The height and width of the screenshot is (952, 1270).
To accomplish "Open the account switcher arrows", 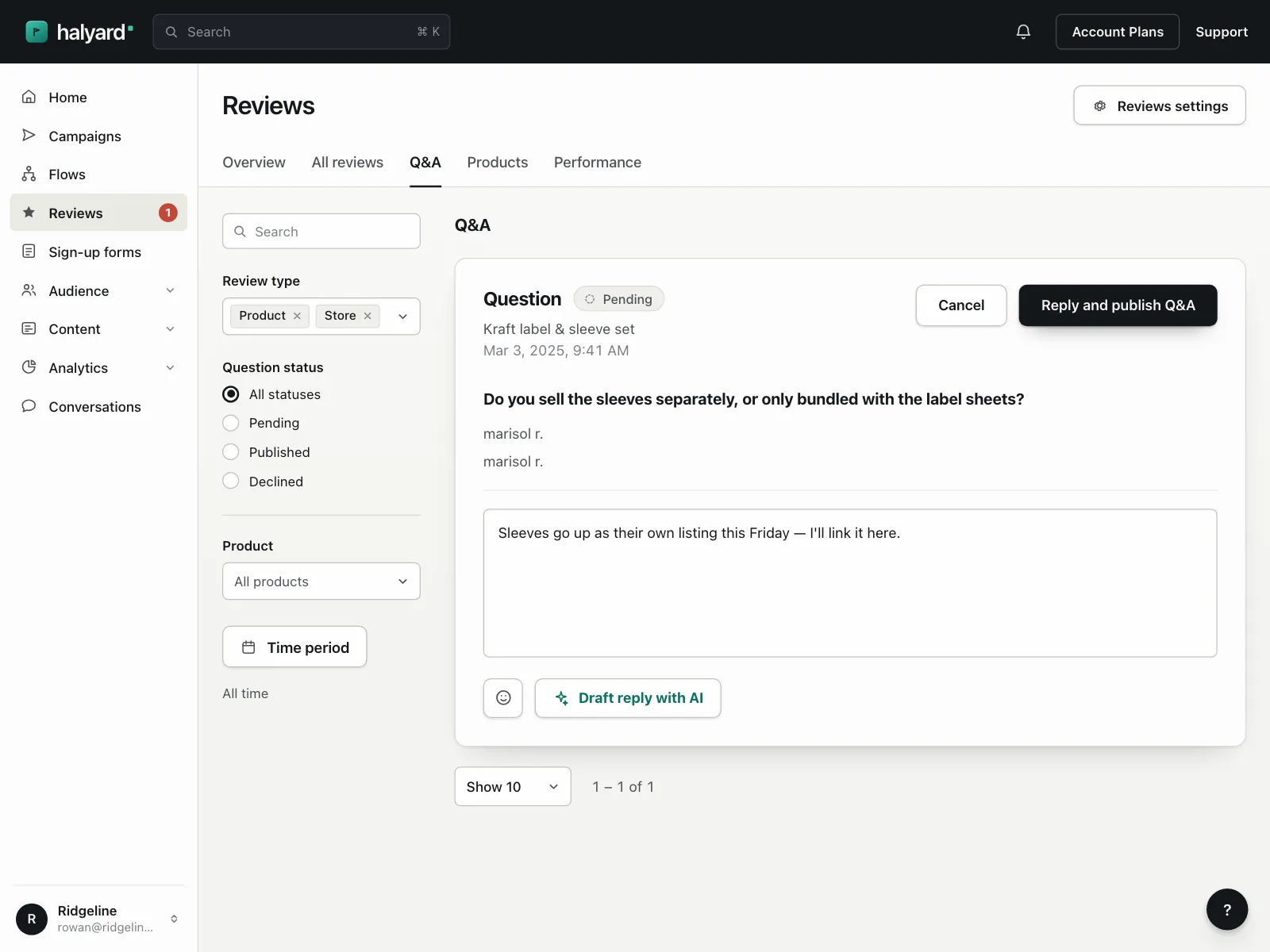I will 174,919.
